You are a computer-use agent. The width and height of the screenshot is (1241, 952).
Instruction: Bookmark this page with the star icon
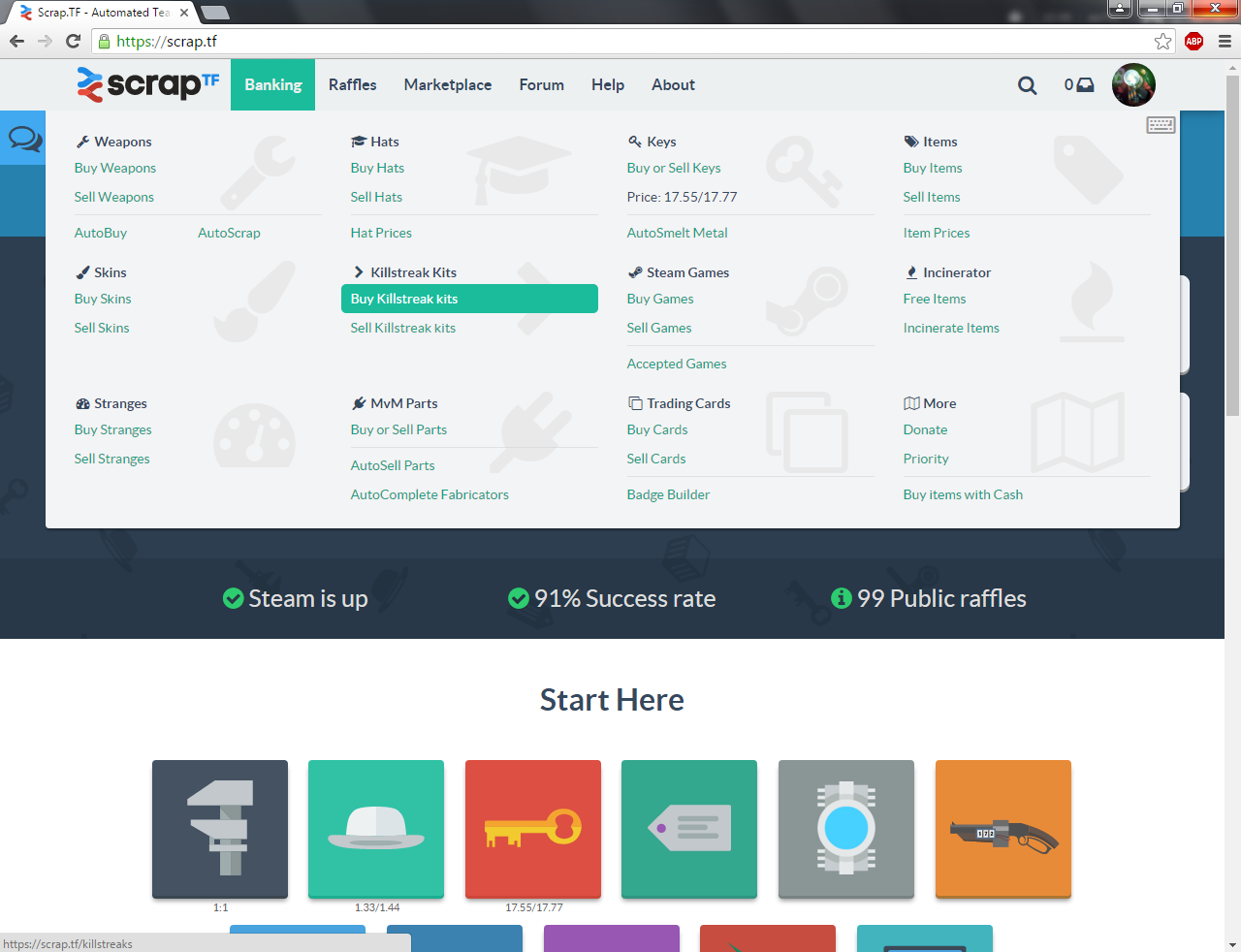point(1162,41)
